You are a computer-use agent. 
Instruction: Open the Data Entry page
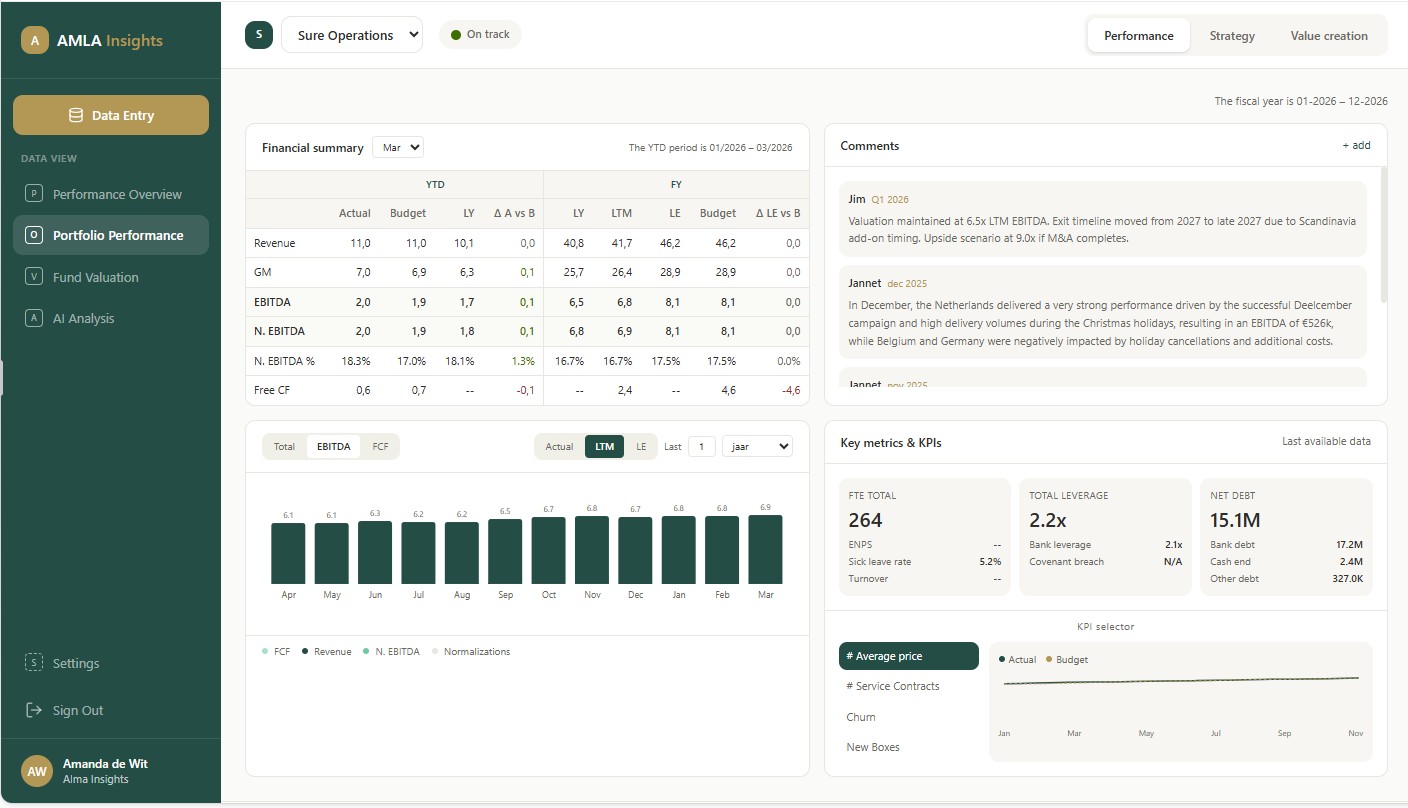[x=111, y=115]
